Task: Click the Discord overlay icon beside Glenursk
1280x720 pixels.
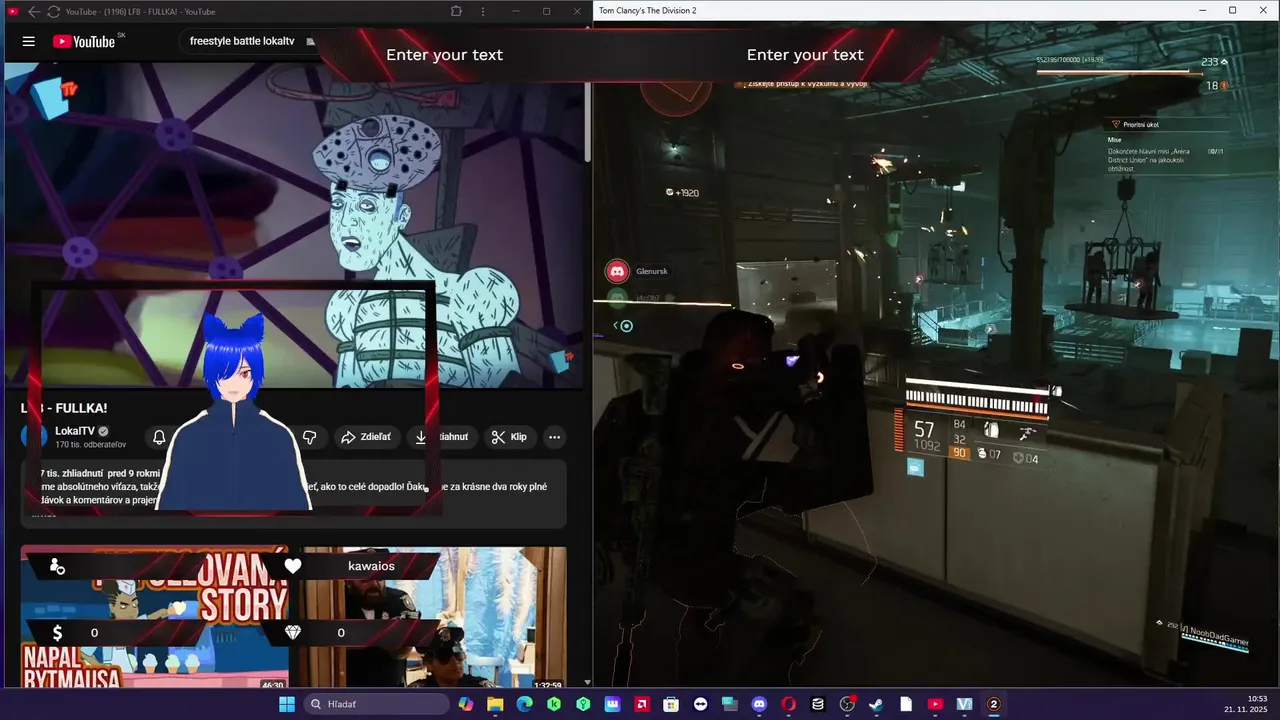Action: [x=617, y=271]
